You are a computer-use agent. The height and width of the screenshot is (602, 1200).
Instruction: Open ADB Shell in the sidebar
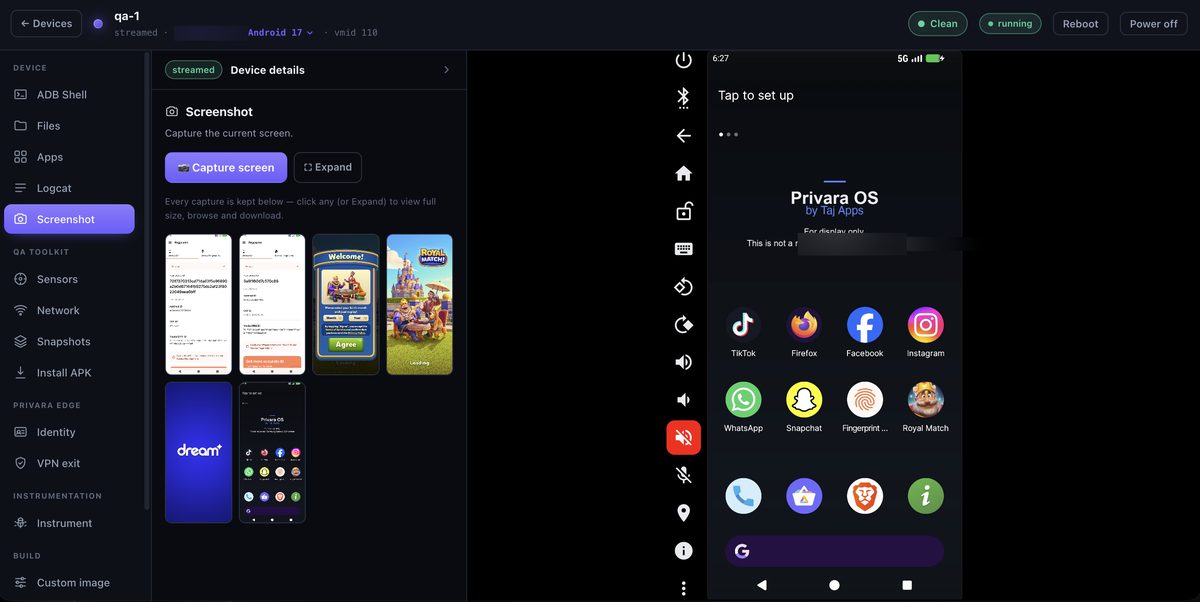[x=69, y=95]
